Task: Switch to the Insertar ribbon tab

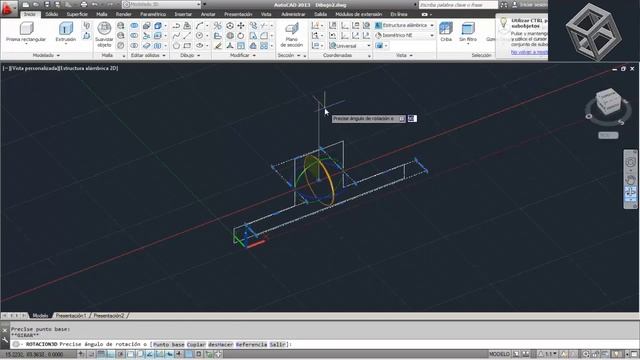Action: 183,14
